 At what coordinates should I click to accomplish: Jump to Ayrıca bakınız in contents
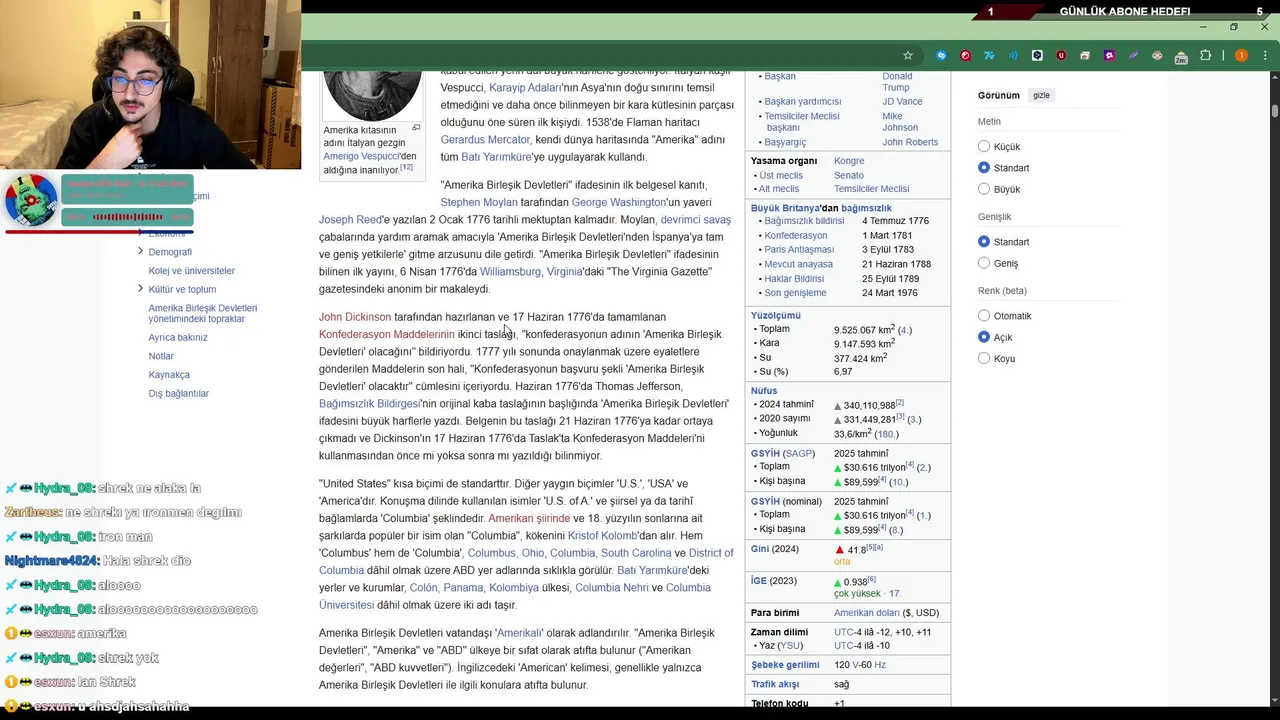[178, 338]
